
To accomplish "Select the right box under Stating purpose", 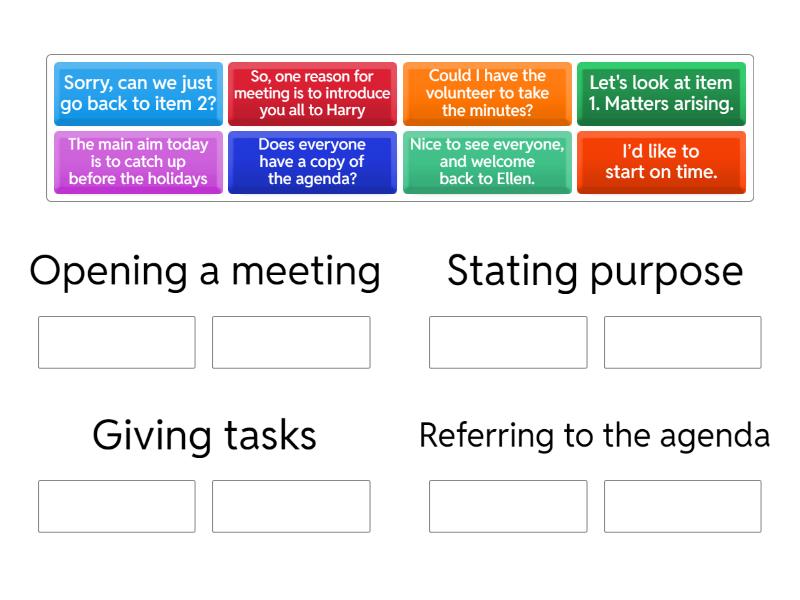I will click(x=682, y=342).
